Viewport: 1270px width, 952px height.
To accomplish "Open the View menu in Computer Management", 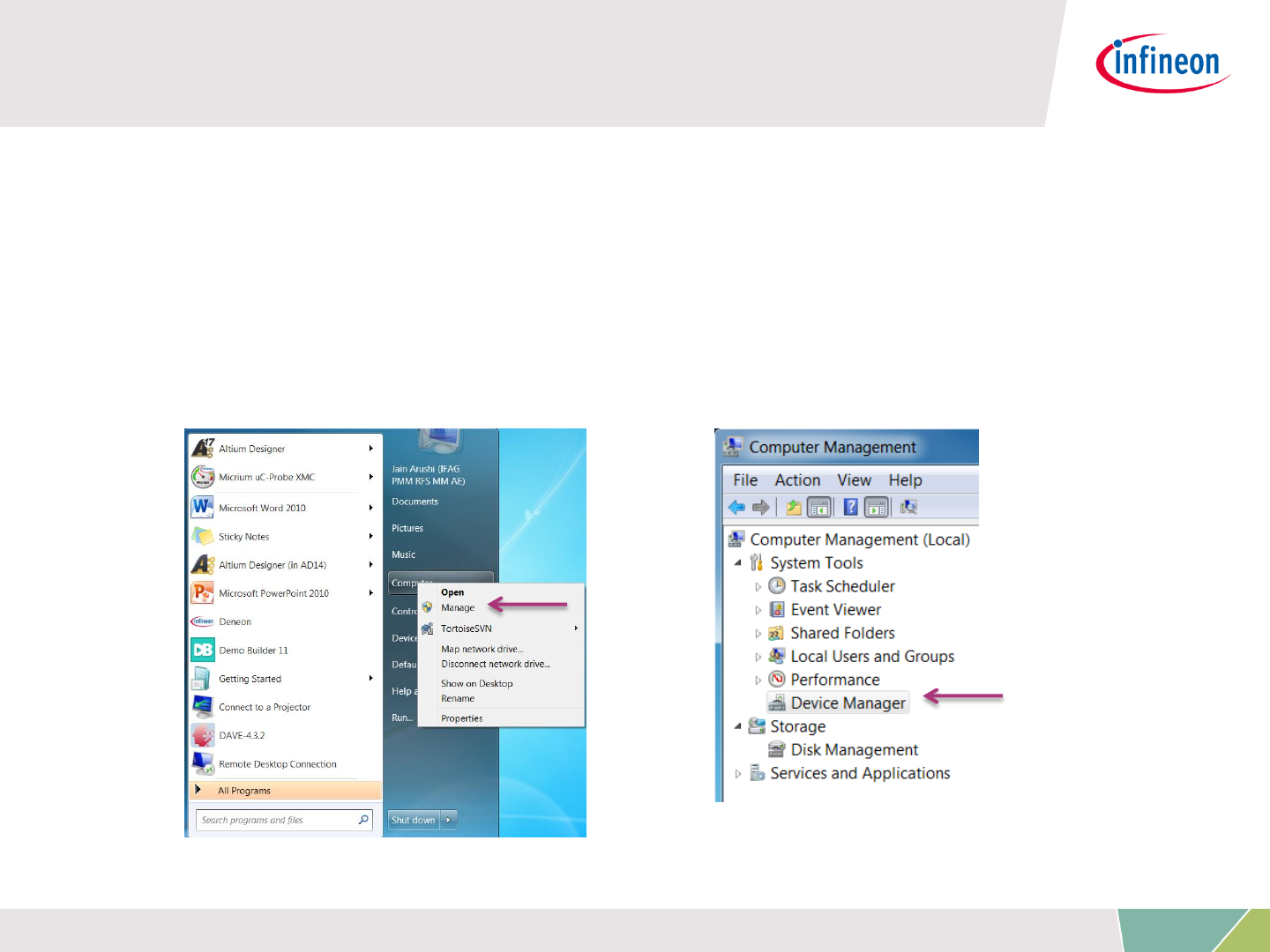I will [855, 480].
